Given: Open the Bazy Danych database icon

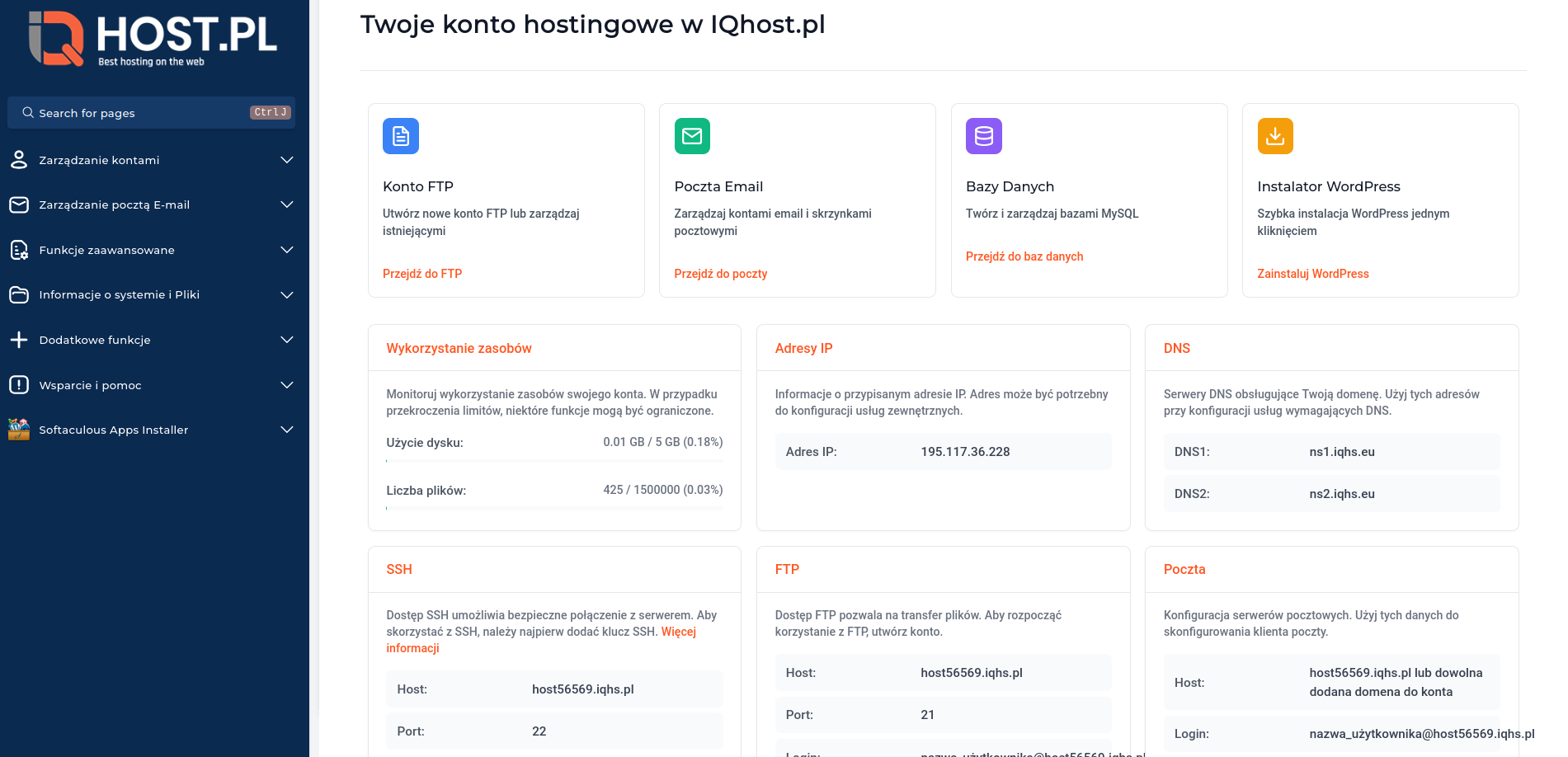Looking at the screenshot, I should (x=983, y=136).
